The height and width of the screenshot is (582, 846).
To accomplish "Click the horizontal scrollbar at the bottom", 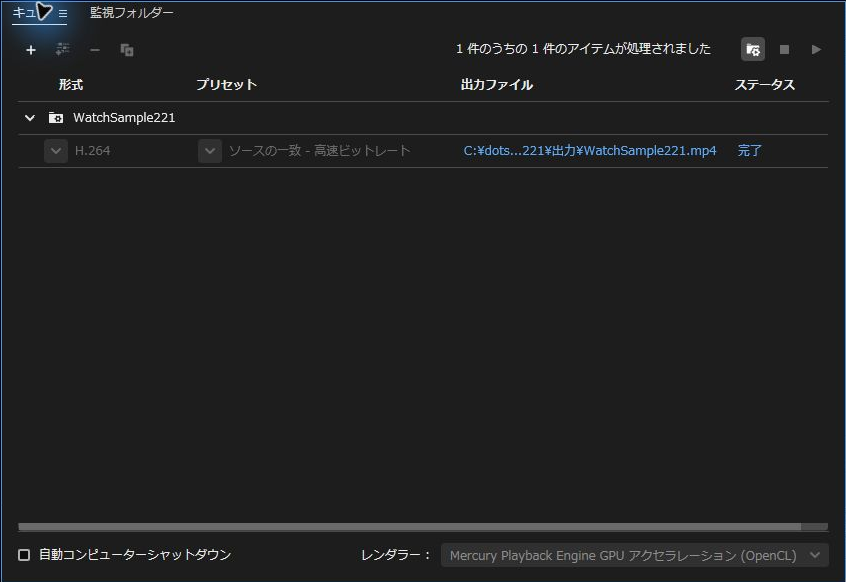I will coord(410,526).
